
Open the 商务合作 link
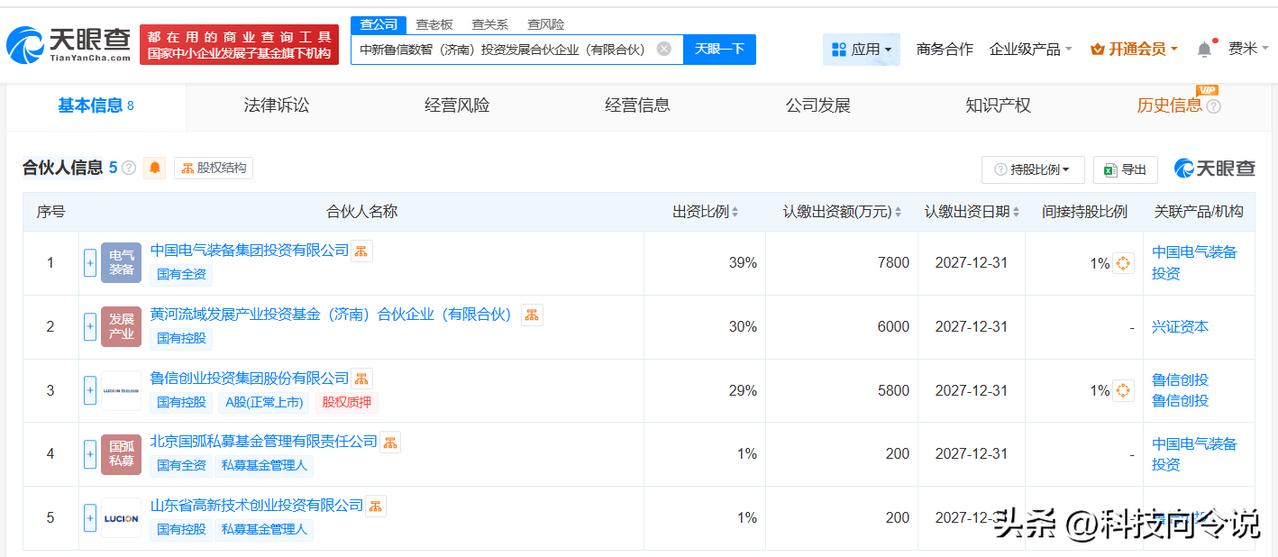(944, 49)
